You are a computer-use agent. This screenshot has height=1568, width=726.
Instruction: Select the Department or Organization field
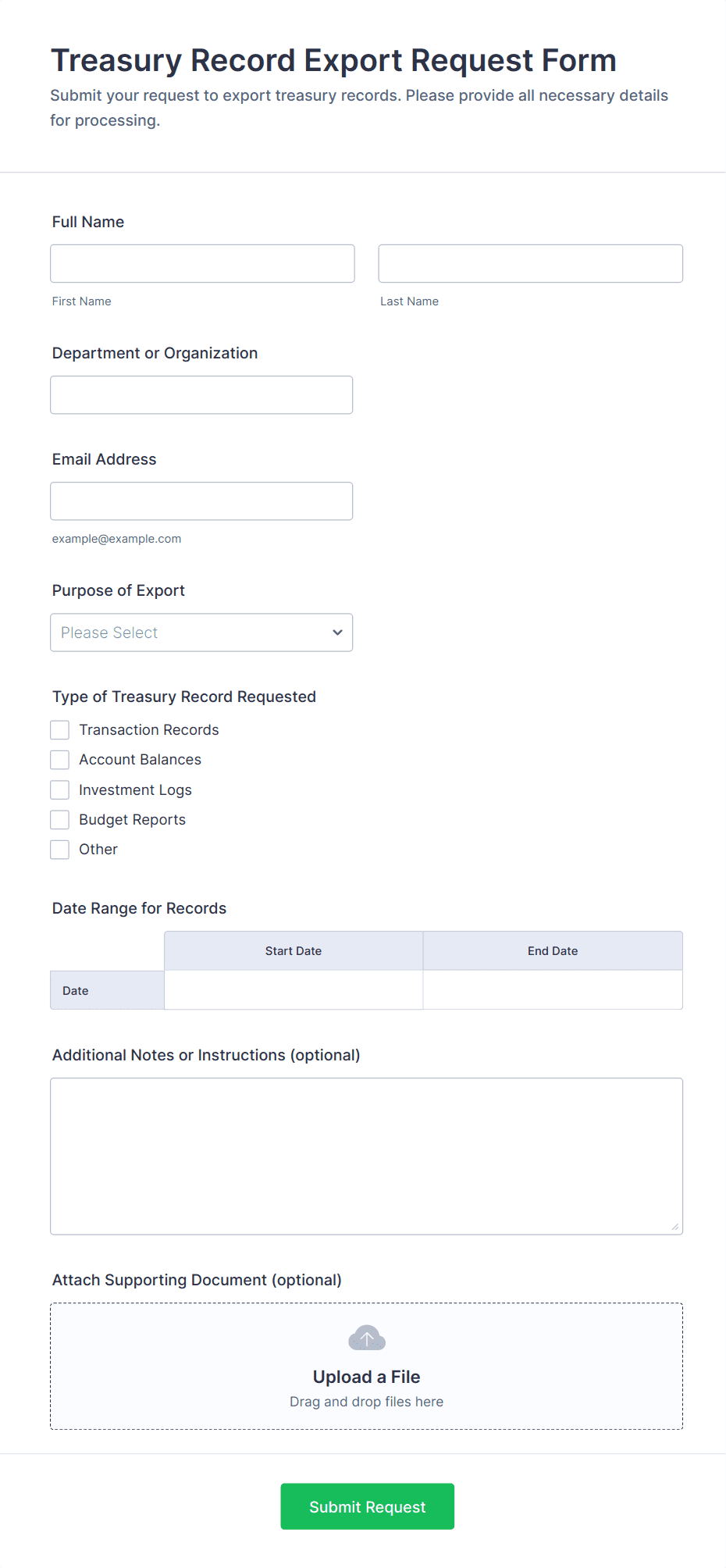tap(201, 395)
